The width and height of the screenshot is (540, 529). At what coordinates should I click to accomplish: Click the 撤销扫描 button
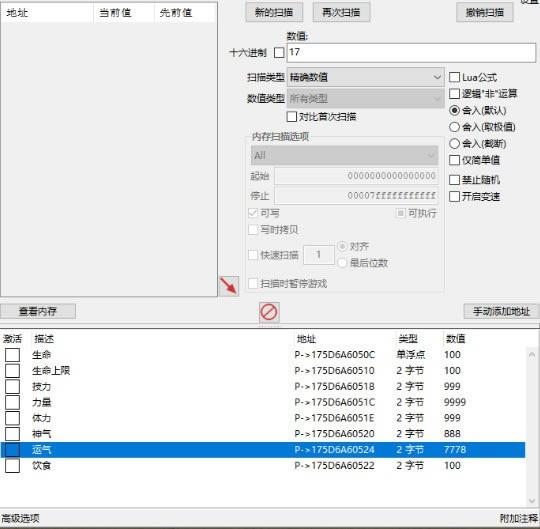click(485, 13)
